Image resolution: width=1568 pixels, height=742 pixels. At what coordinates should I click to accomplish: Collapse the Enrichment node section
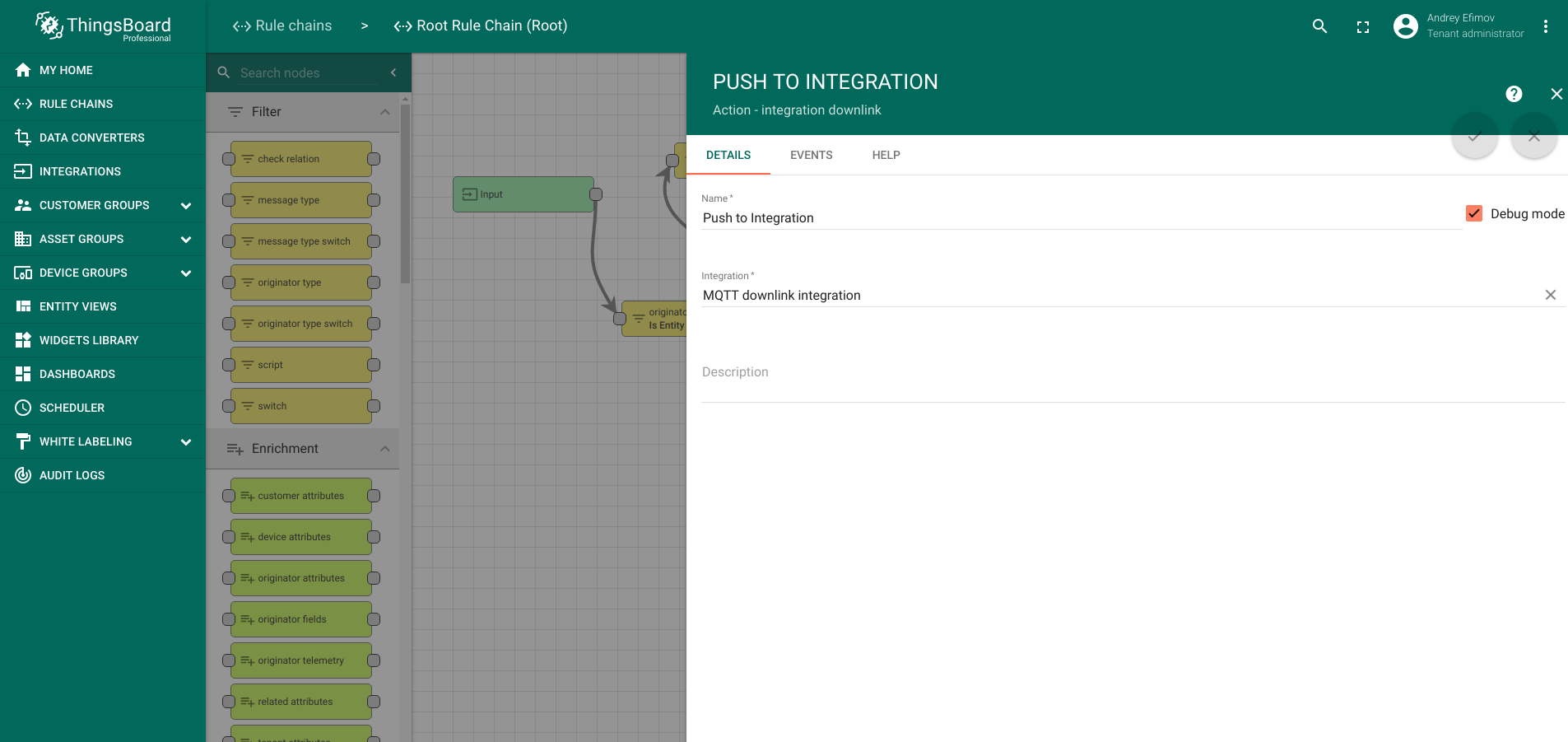[384, 449]
